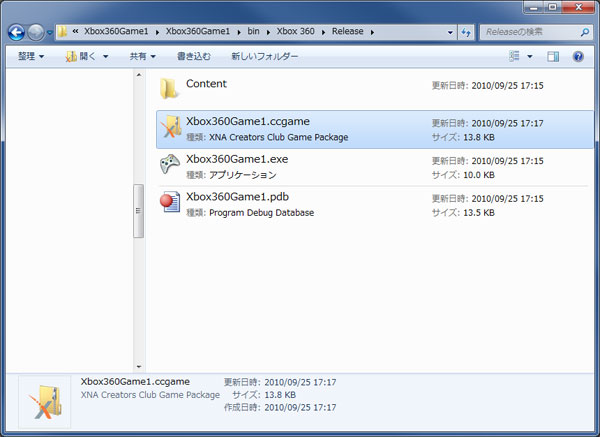Select the Xbox360Game1.ccgame package icon
This screenshot has width=600, height=437.
tap(170, 126)
